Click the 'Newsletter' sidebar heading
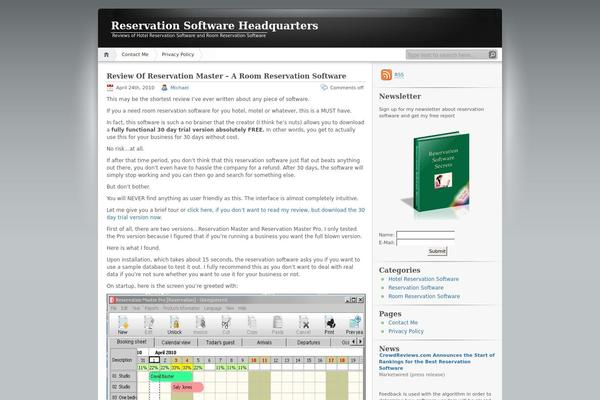The image size is (600, 400). 400,96
